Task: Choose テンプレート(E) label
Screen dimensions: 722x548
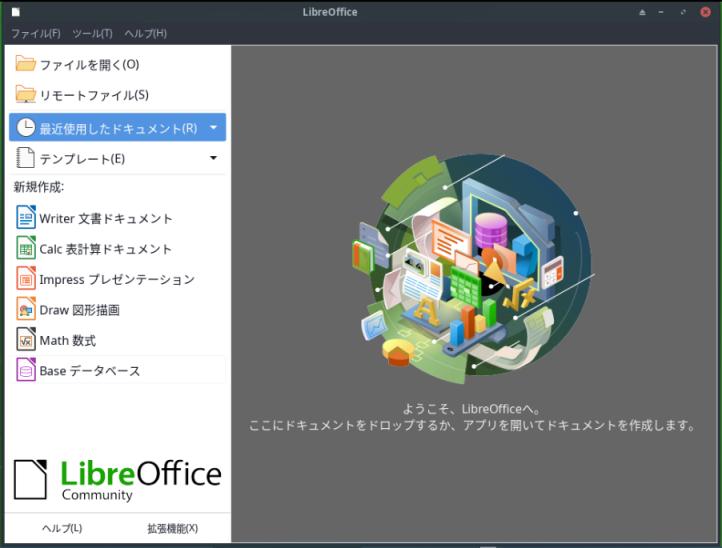Action: 82,159
